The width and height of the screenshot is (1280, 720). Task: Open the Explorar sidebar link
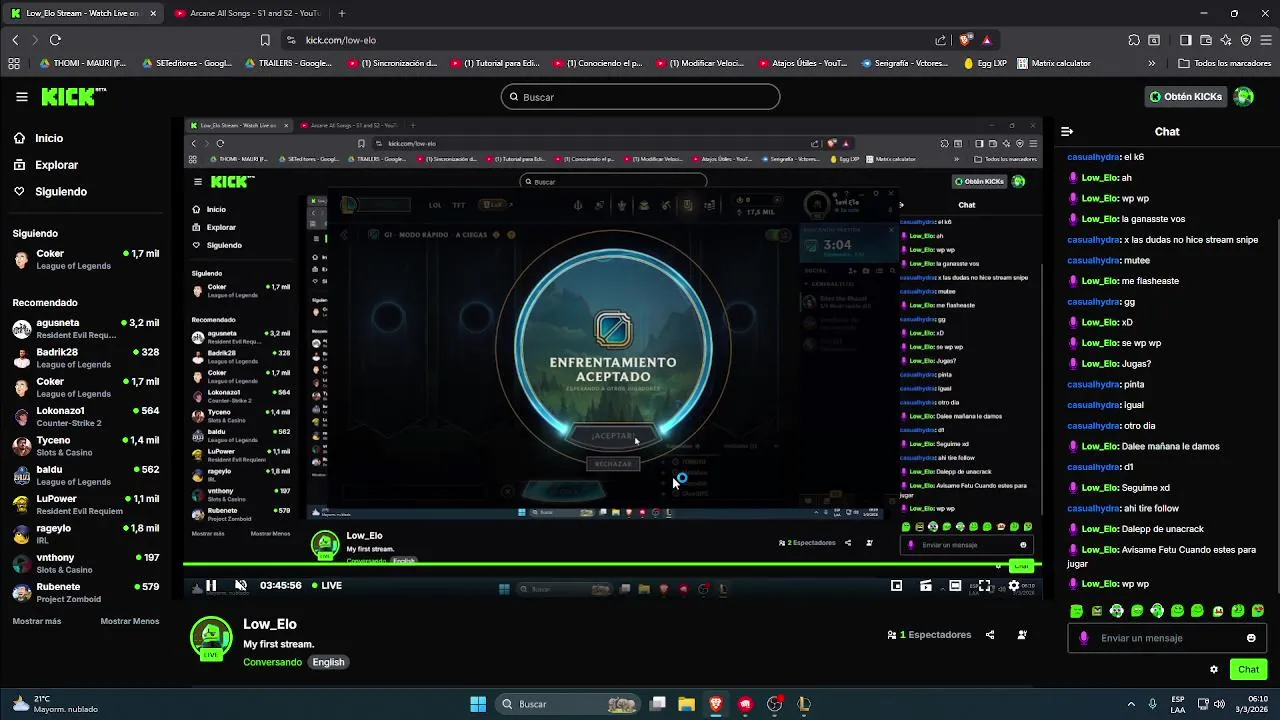tap(46, 165)
